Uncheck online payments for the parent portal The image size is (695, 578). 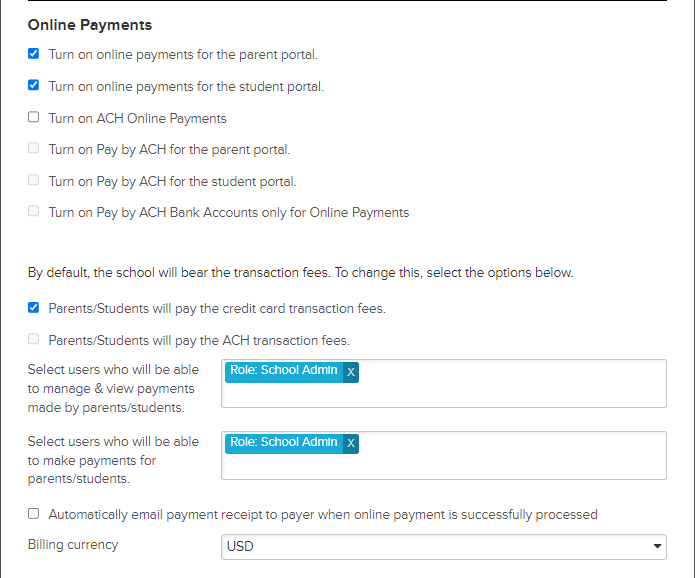pyautogui.click(x=33, y=54)
